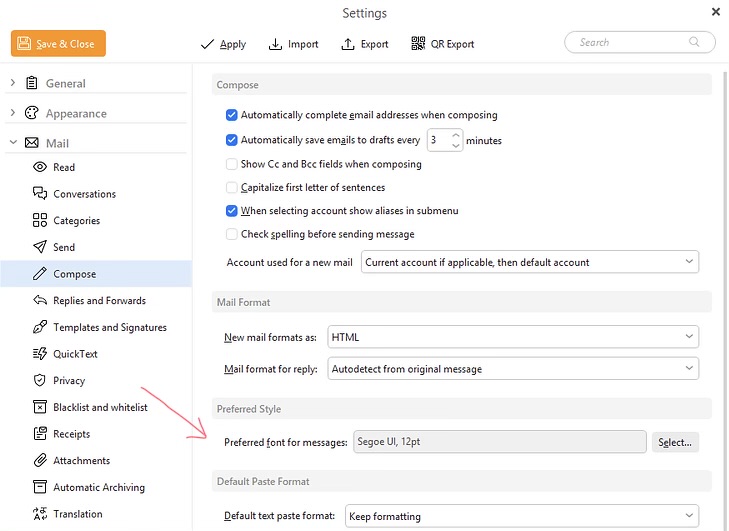The height and width of the screenshot is (531, 729).
Task: Open Send settings paper plane icon
Action: (40, 247)
